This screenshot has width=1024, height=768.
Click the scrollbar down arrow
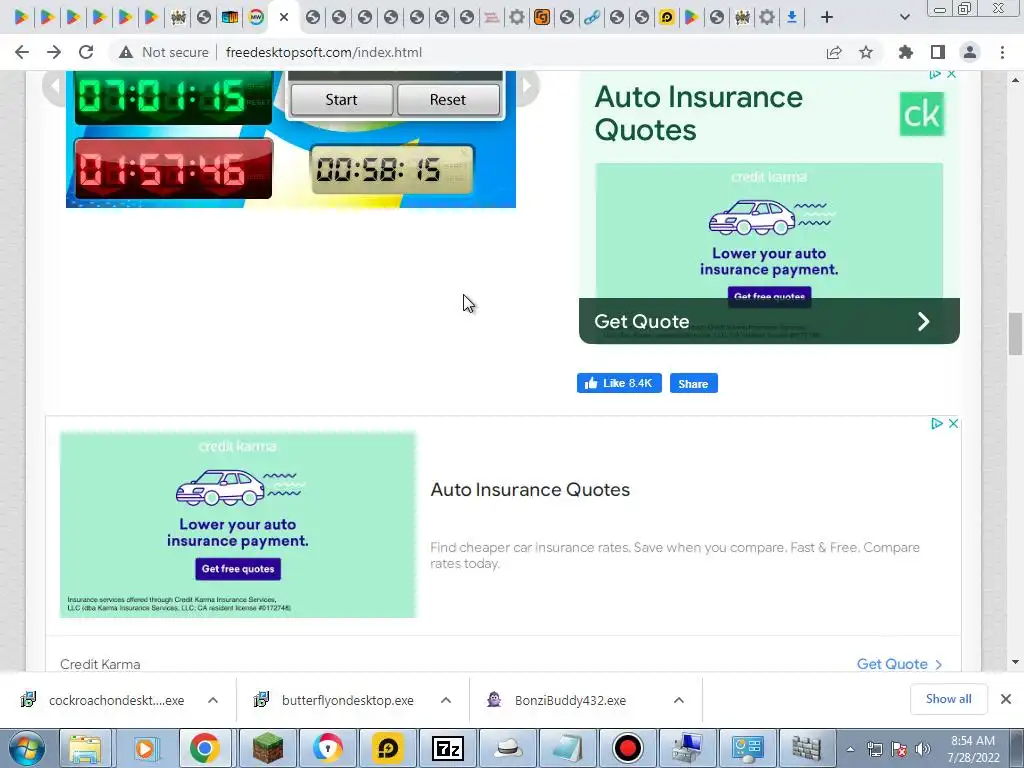coord(1015,662)
